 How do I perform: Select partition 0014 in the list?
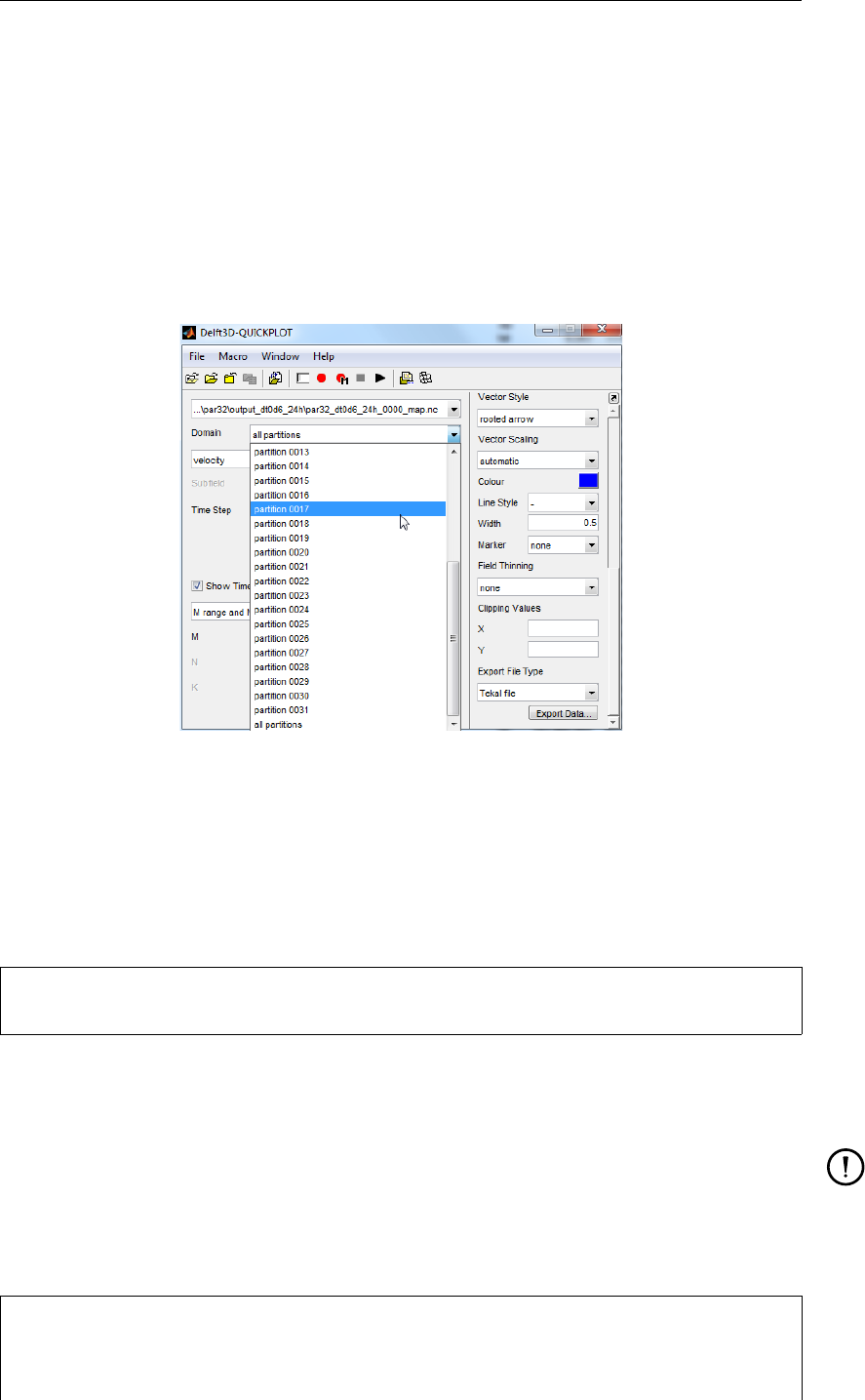[x=348, y=466]
